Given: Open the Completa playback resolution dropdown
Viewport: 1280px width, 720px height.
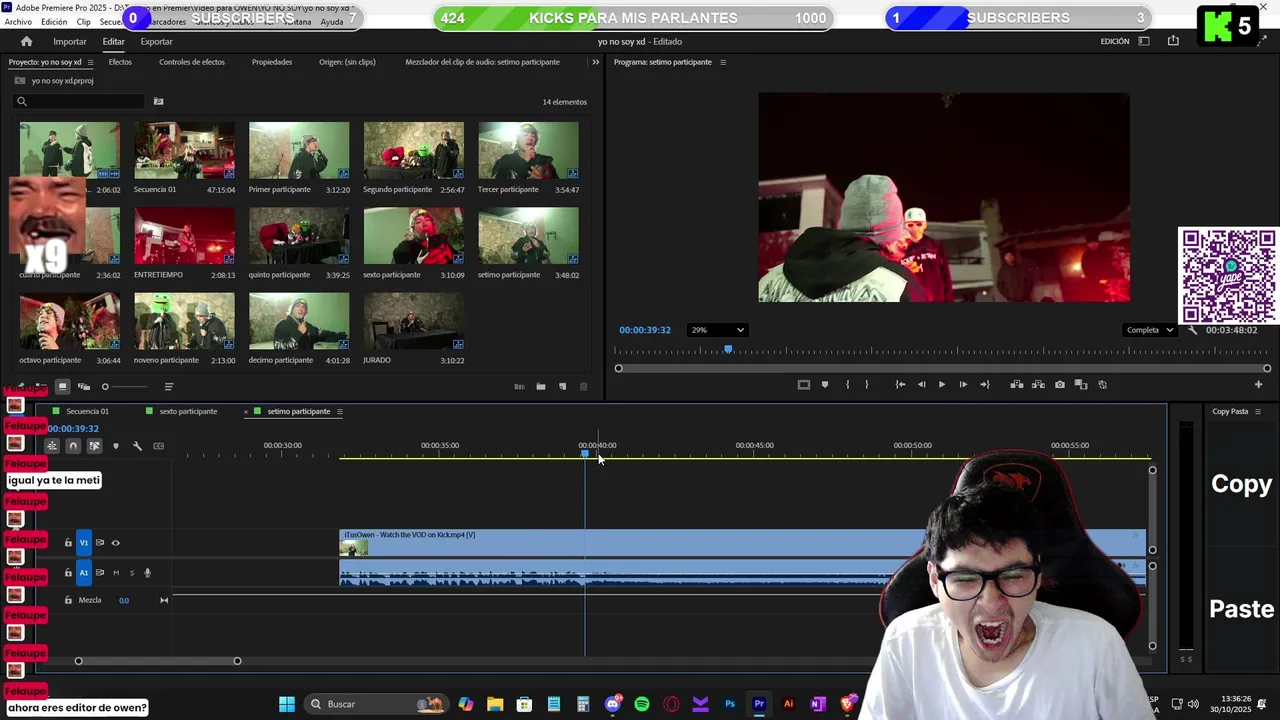Looking at the screenshot, I should click(x=1148, y=330).
